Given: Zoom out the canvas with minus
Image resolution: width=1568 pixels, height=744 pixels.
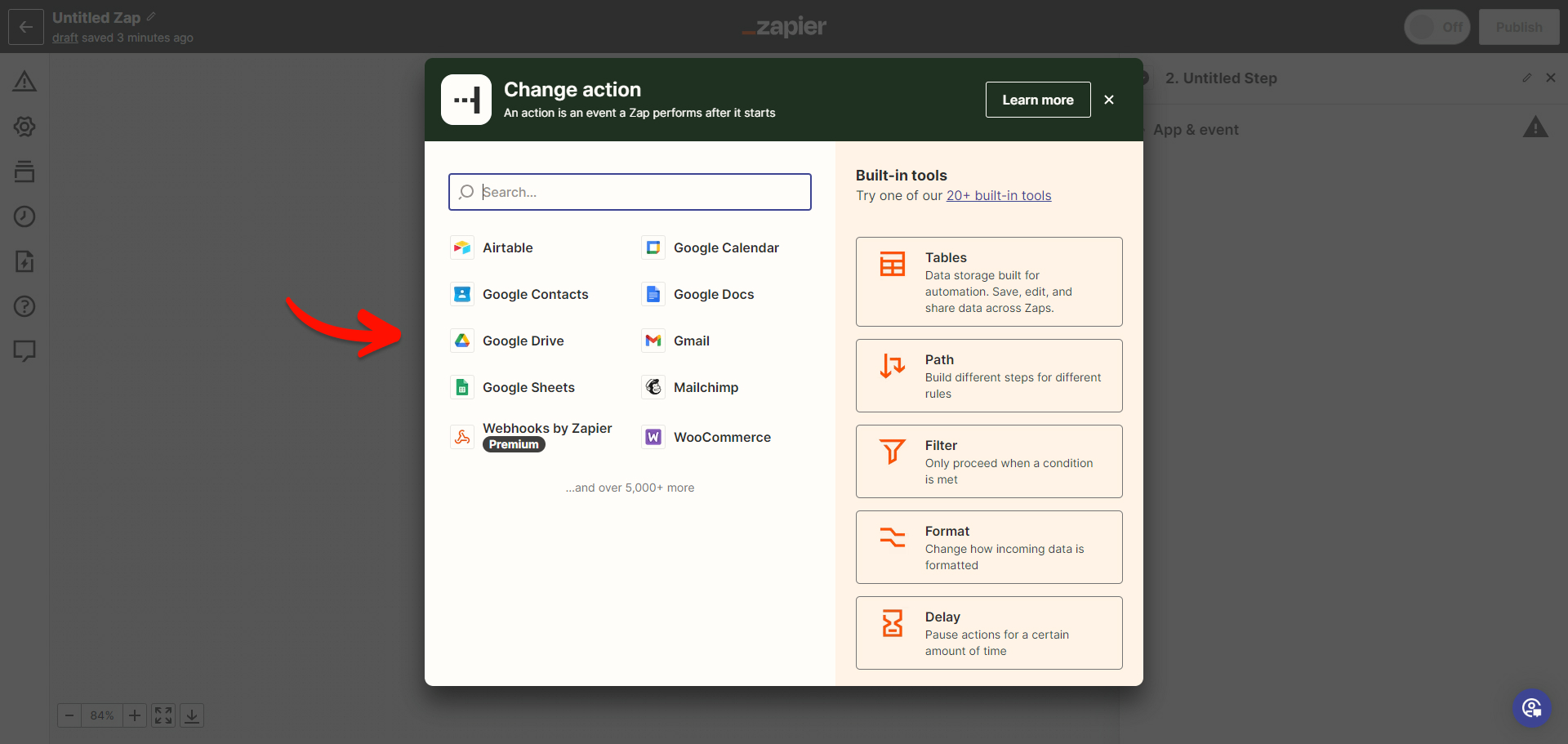Looking at the screenshot, I should (x=69, y=715).
